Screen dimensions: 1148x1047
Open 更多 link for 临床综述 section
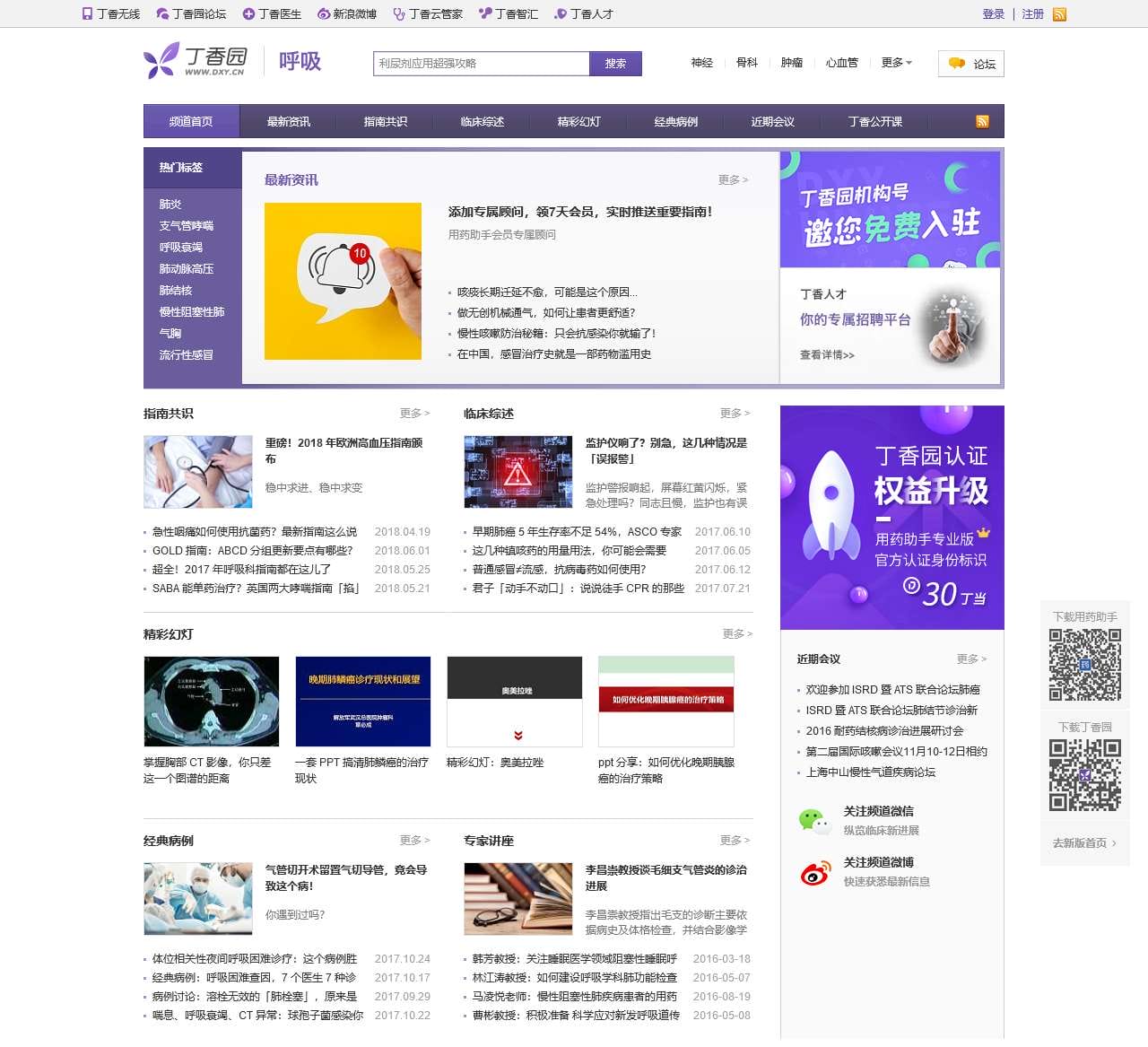click(735, 413)
